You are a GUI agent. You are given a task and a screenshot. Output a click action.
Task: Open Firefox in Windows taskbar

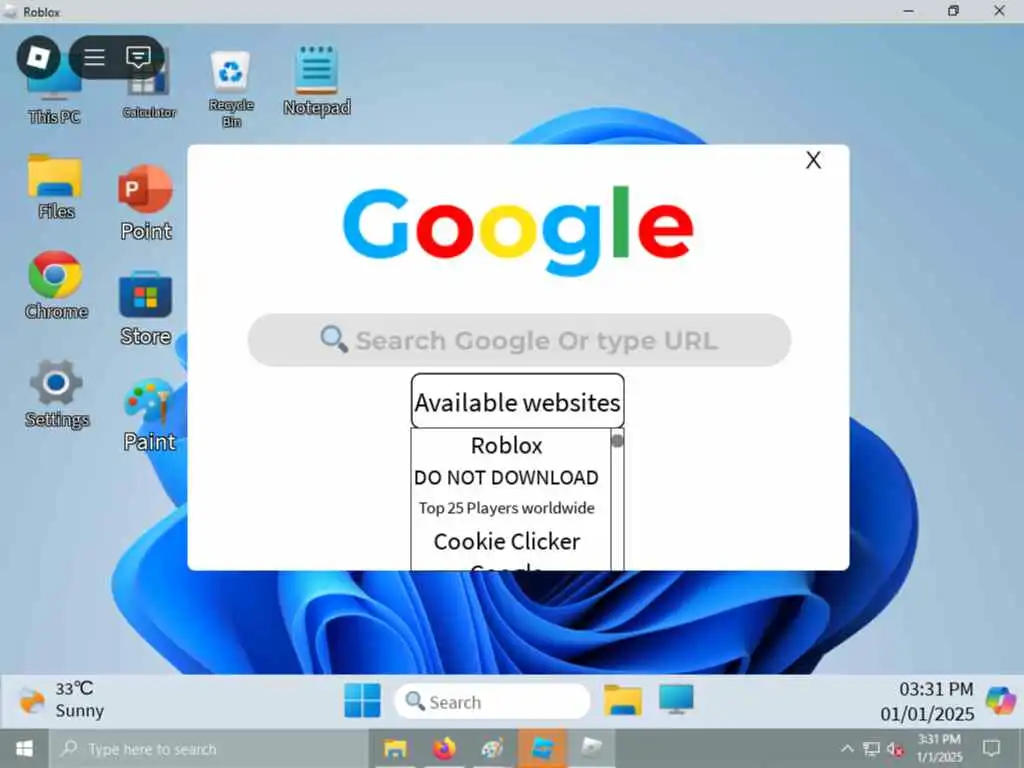444,748
